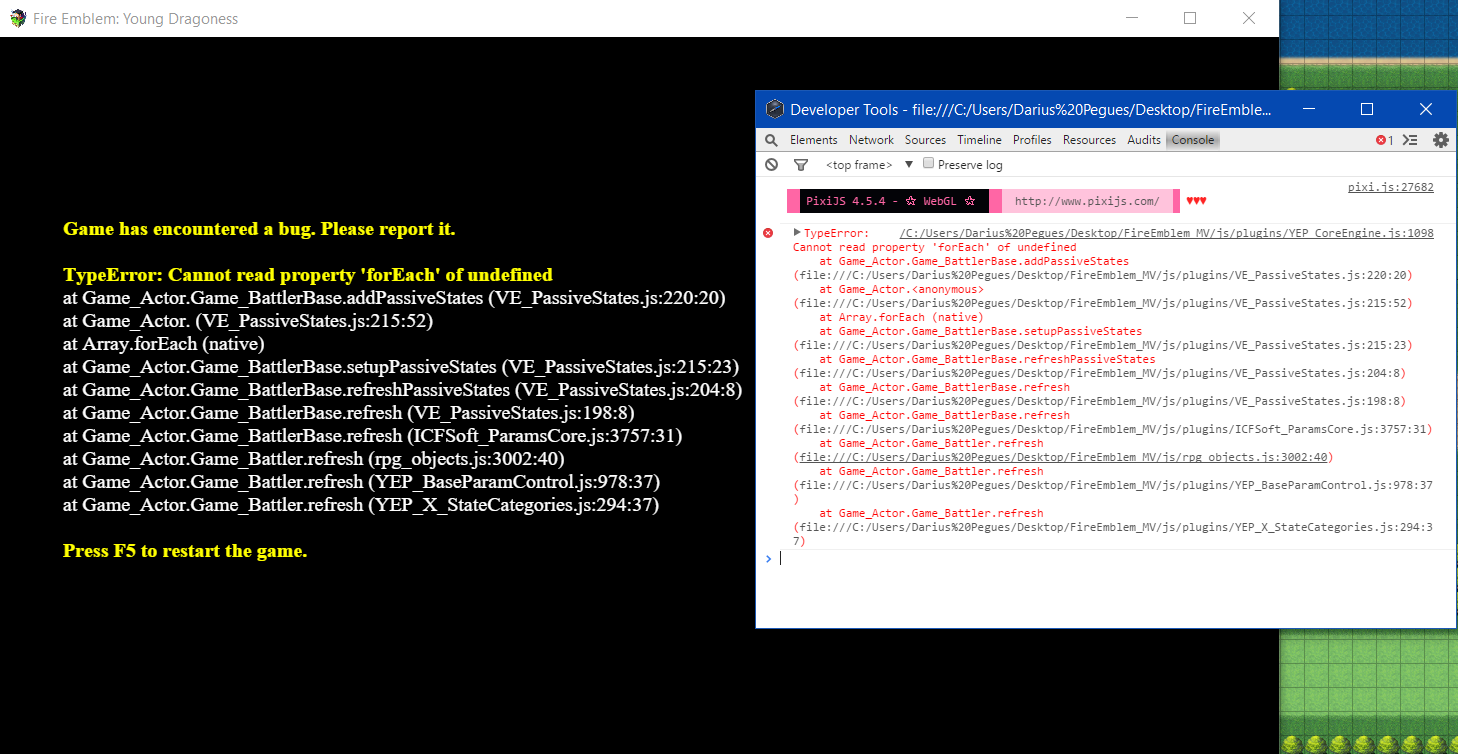The image size is (1458, 754).
Task: Click the addPassiveStates stack line in game
Action: coord(394,298)
